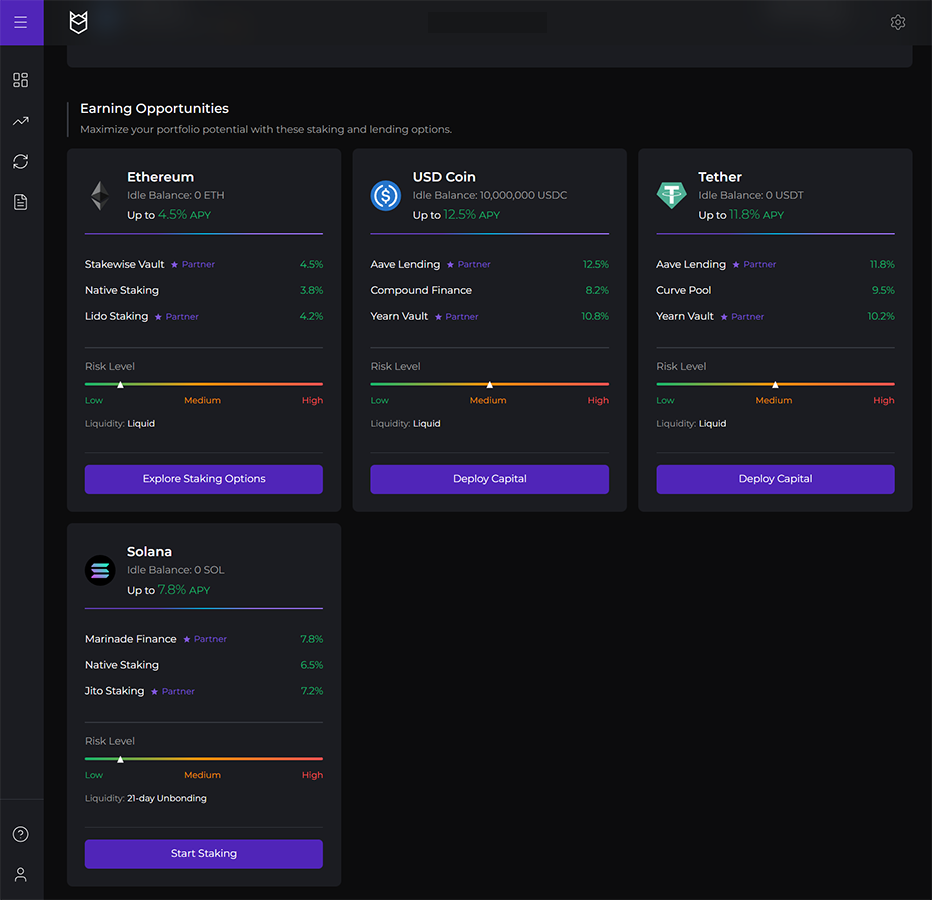Click the Ethereum risk level slider marker
Screen dimensions: 932x900
point(120,384)
